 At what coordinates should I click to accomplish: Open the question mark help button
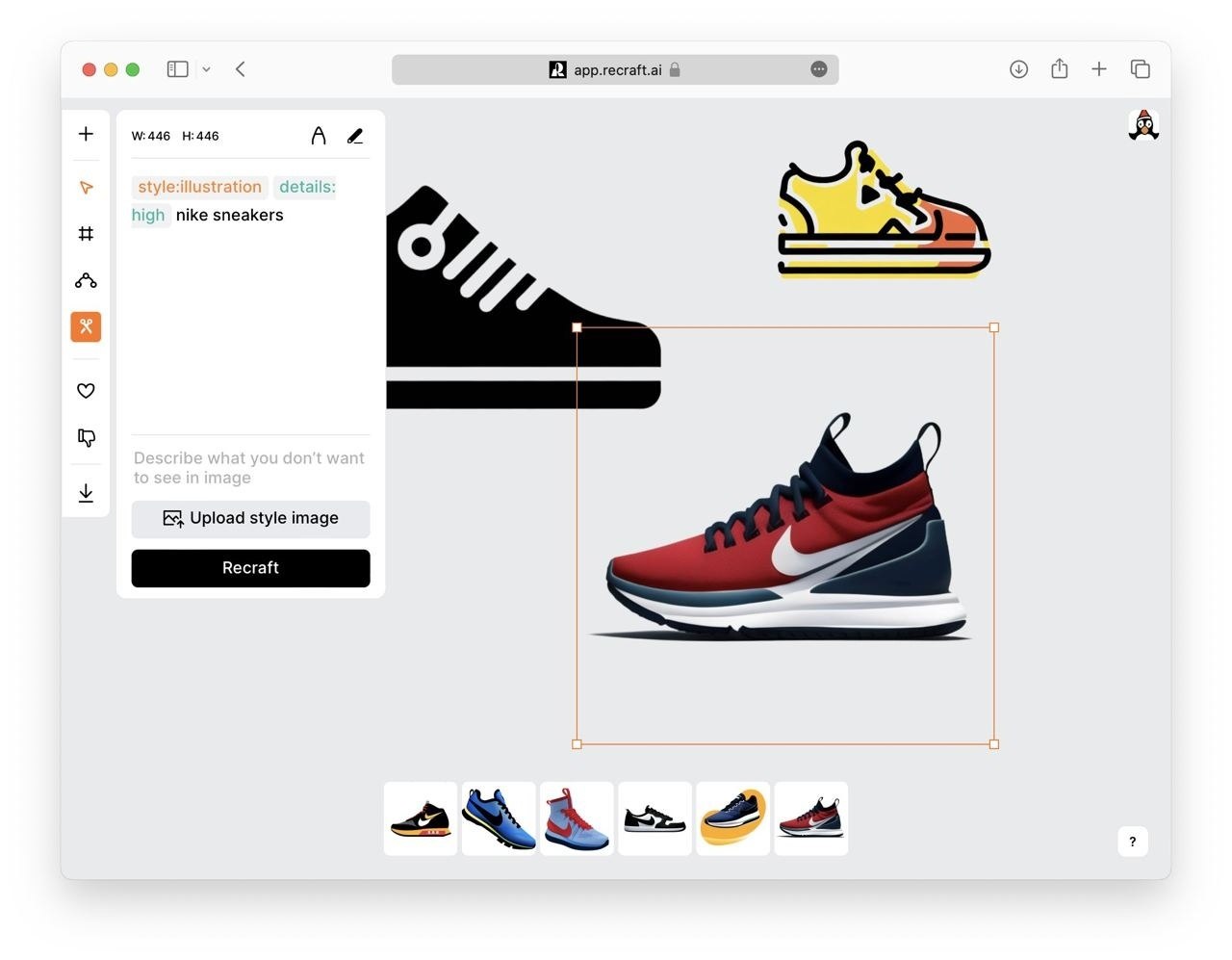(x=1132, y=841)
